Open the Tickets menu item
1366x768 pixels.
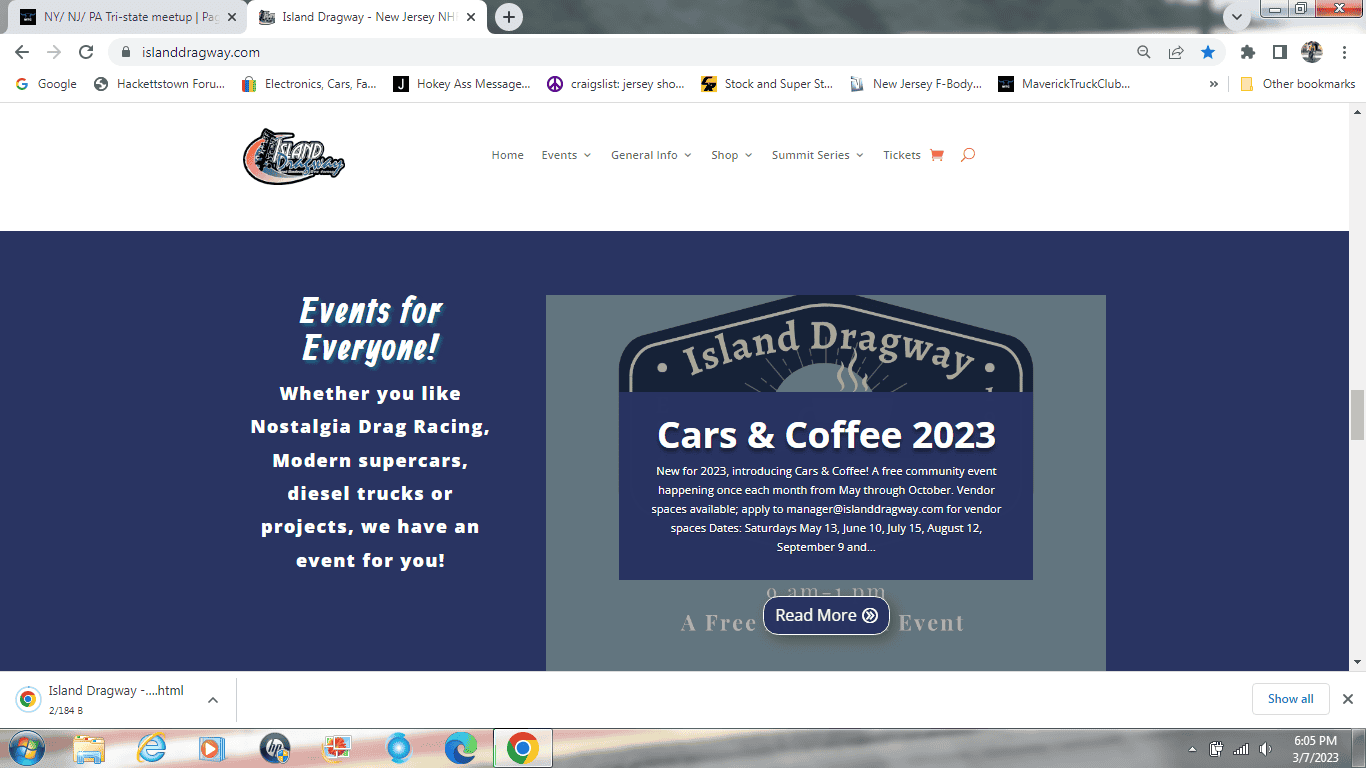(901, 155)
